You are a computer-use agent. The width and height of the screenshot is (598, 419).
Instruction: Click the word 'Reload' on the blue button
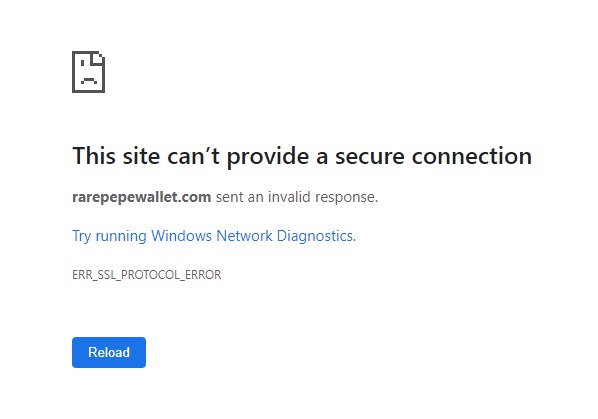109,352
